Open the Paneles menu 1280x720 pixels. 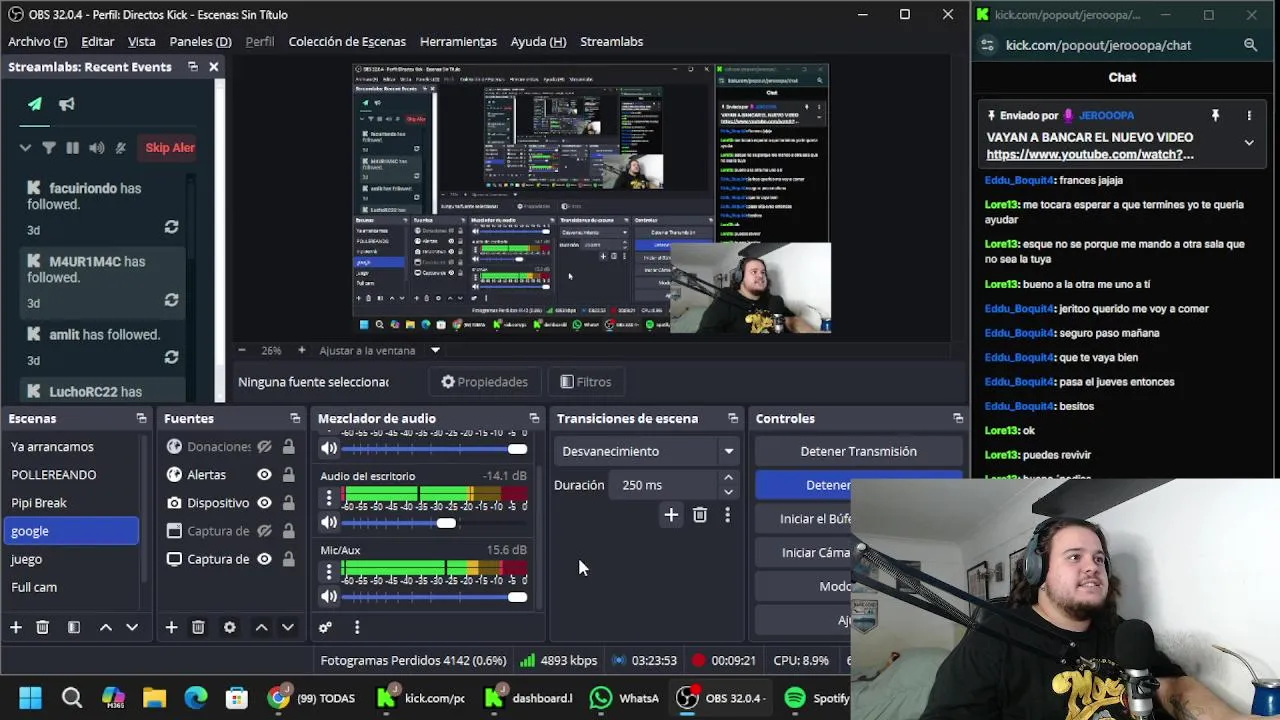(x=200, y=41)
